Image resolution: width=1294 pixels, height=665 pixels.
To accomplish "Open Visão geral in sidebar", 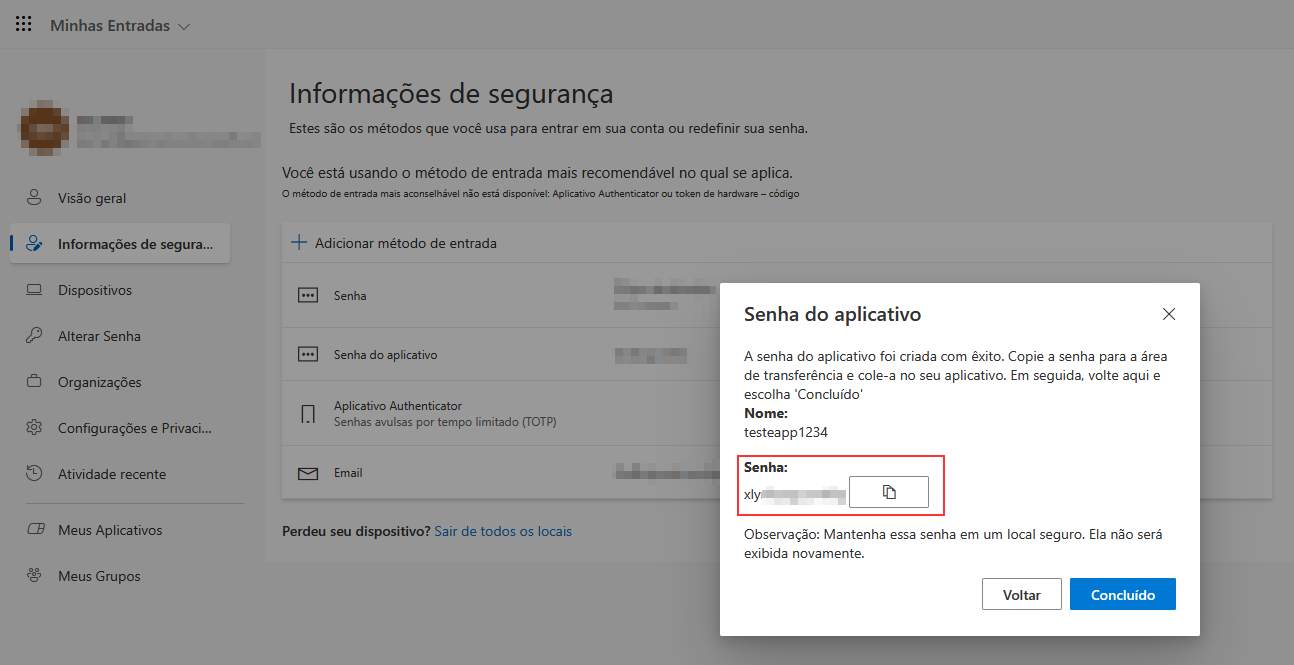I will (x=92, y=198).
